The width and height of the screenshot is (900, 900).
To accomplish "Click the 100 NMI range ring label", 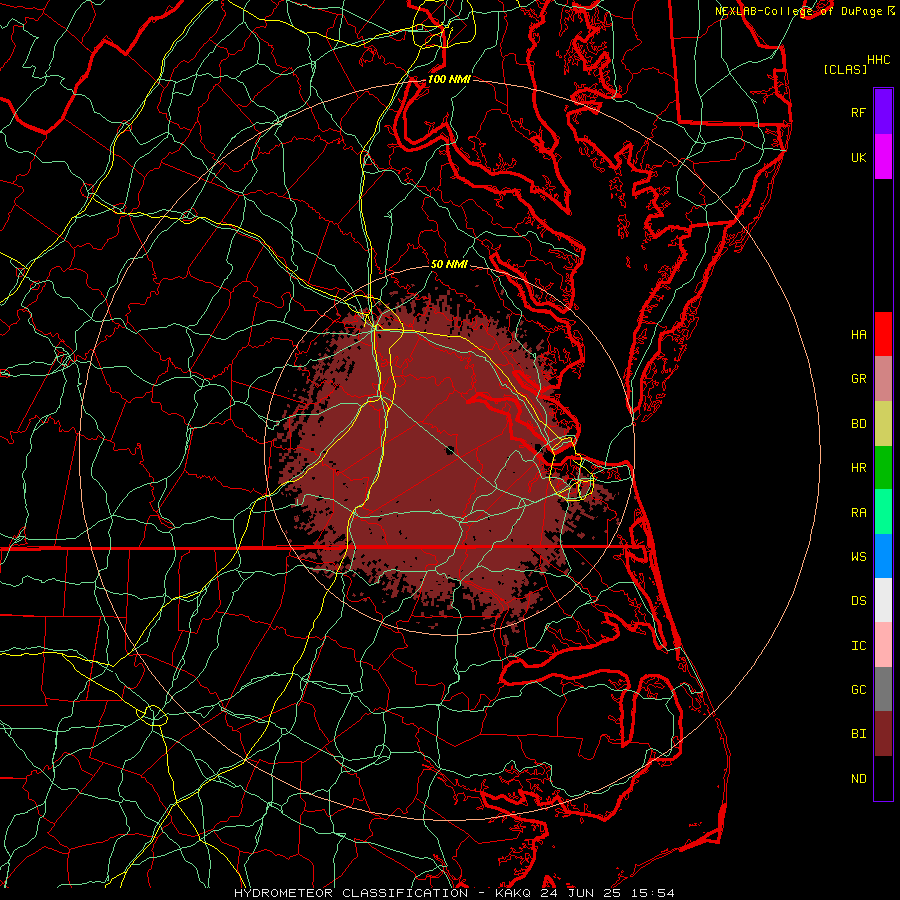I will [x=449, y=79].
